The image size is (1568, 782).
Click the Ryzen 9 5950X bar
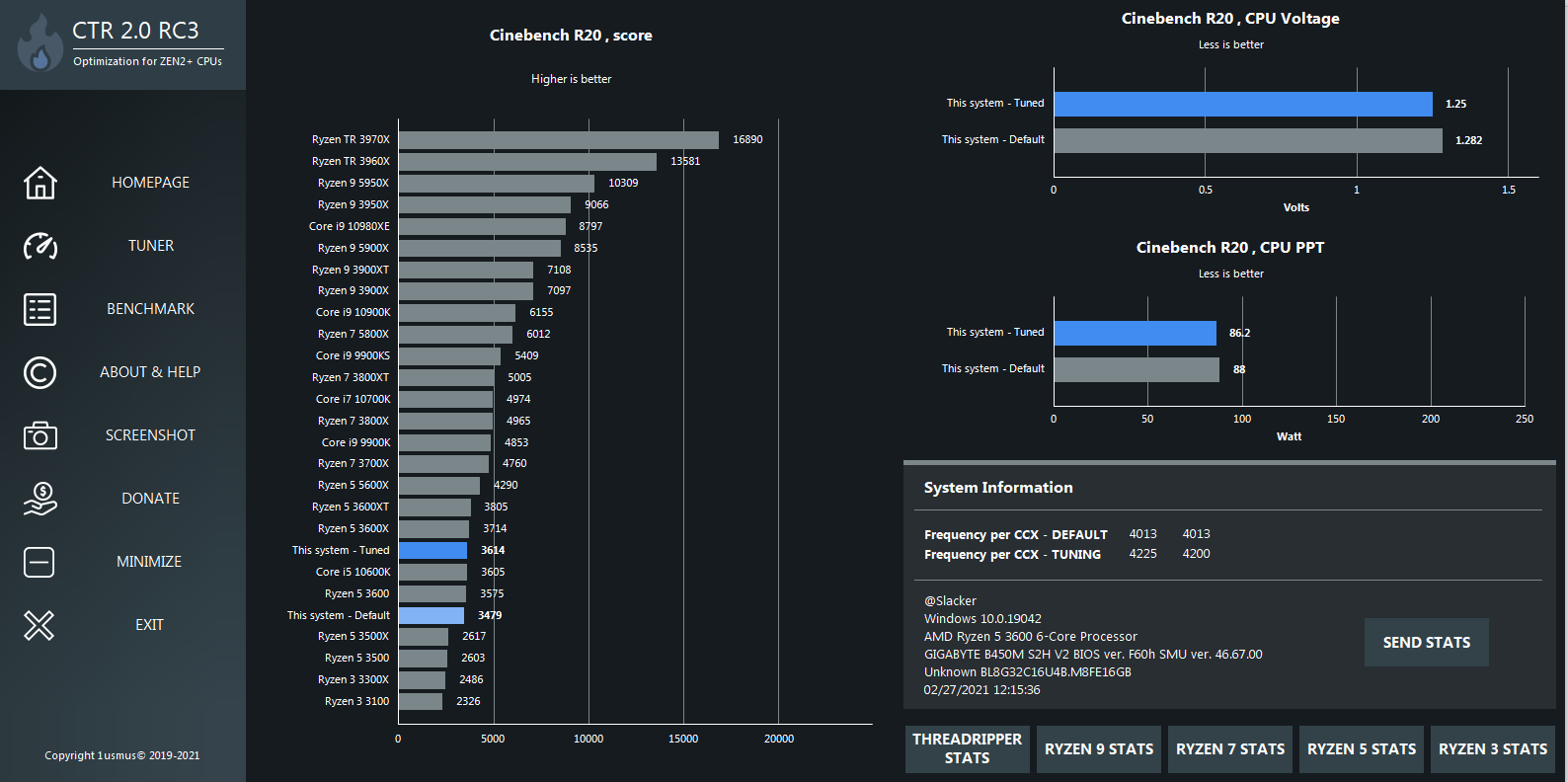(497, 184)
